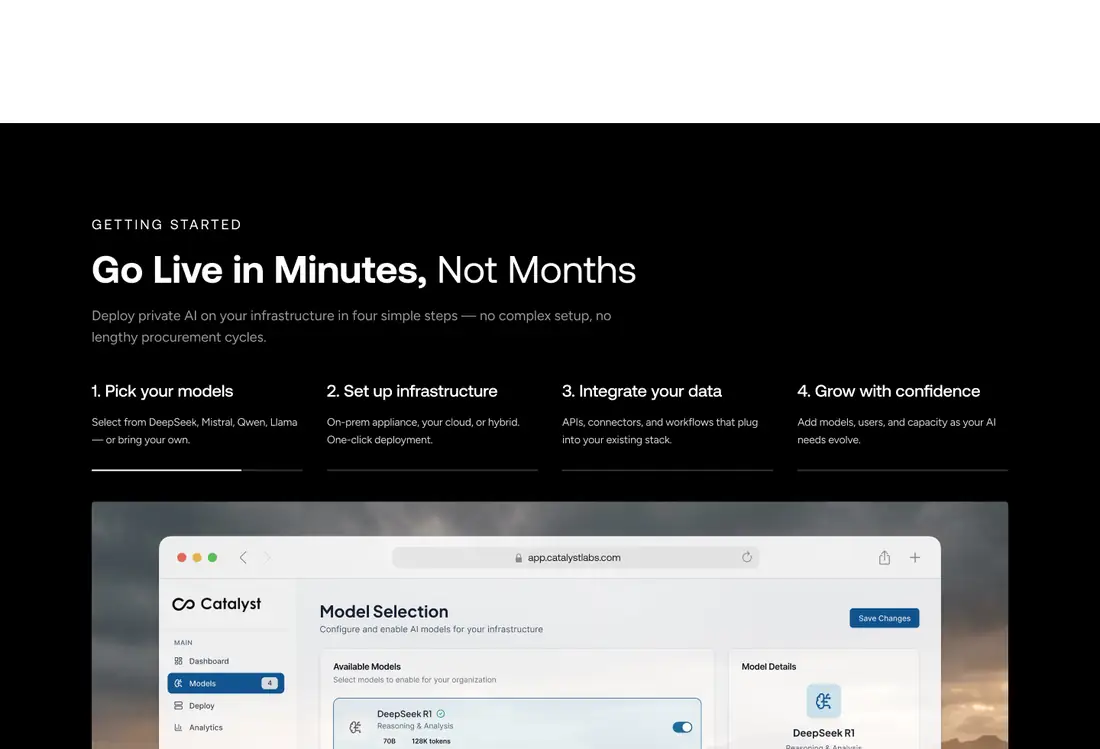Screen dimensions: 1100x749
Task: Click the 'Available Models' heading
Action: tap(367, 666)
